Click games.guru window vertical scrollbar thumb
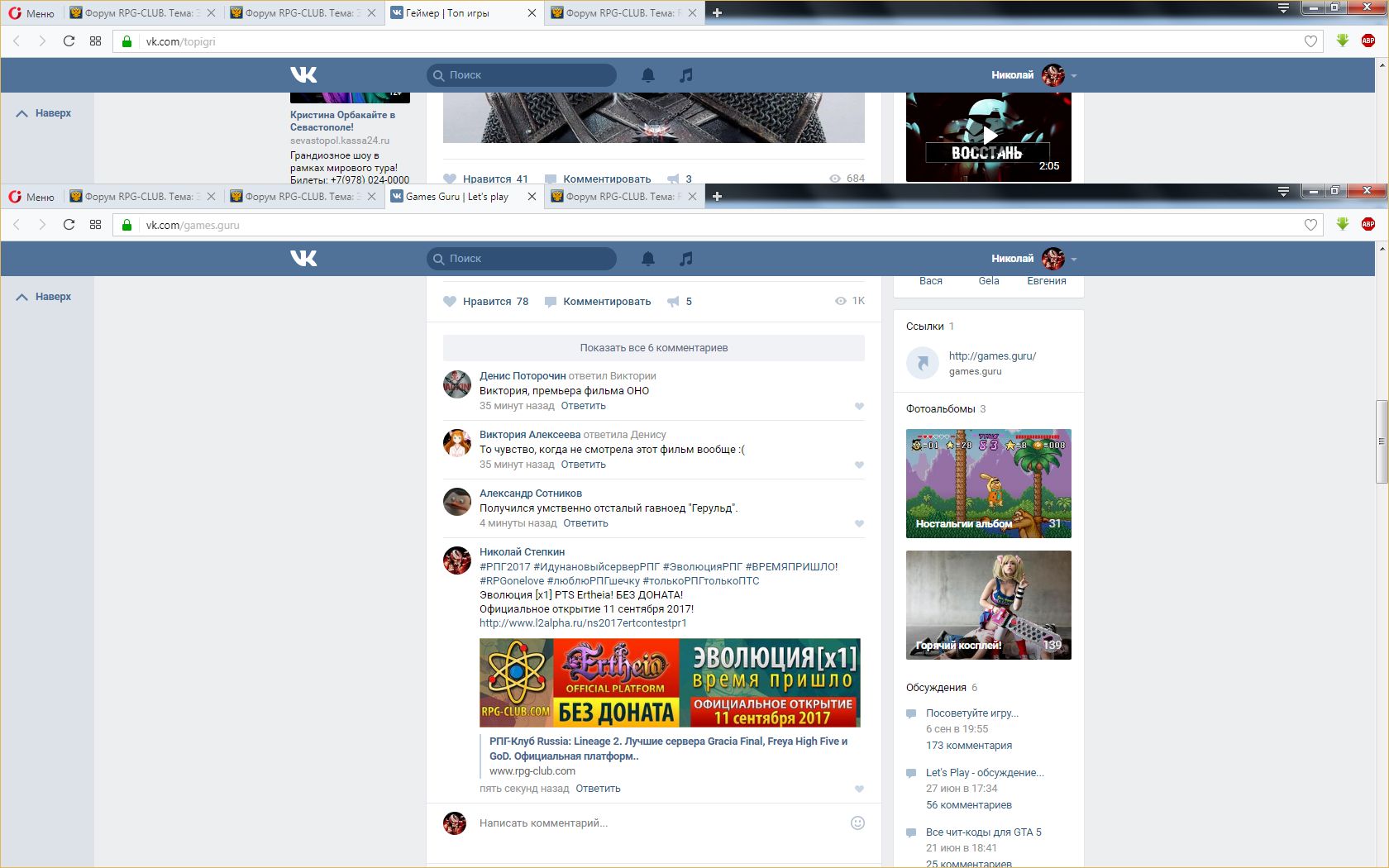Image resolution: width=1389 pixels, height=868 pixels. pyautogui.click(x=1382, y=441)
